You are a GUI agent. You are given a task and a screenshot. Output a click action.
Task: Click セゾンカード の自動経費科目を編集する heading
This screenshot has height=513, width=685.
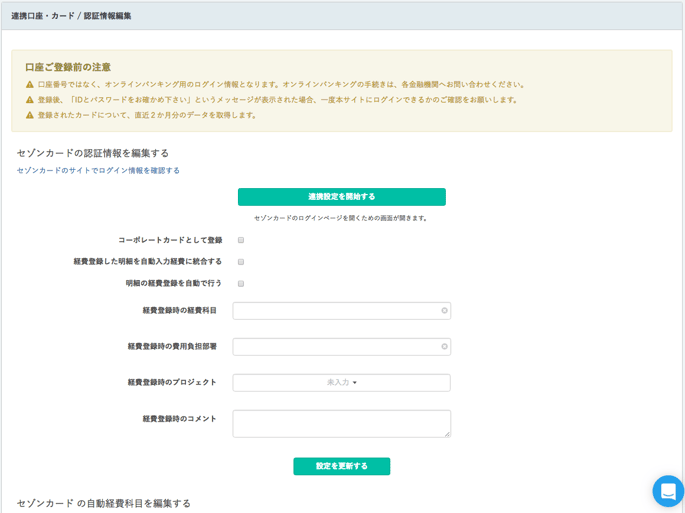click(104, 503)
